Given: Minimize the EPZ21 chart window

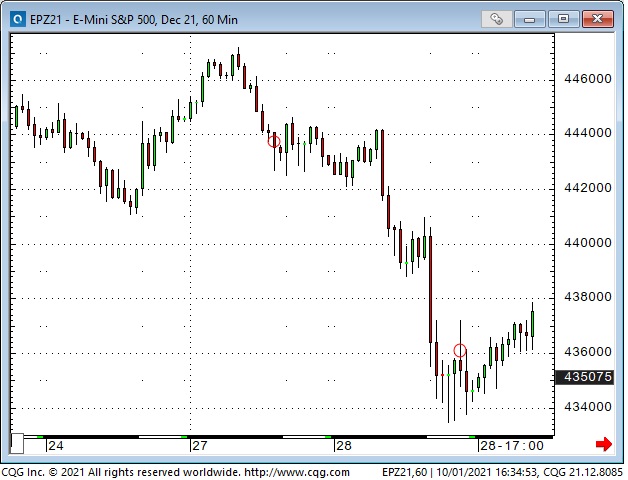Looking at the screenshot, I should [529, 19].
